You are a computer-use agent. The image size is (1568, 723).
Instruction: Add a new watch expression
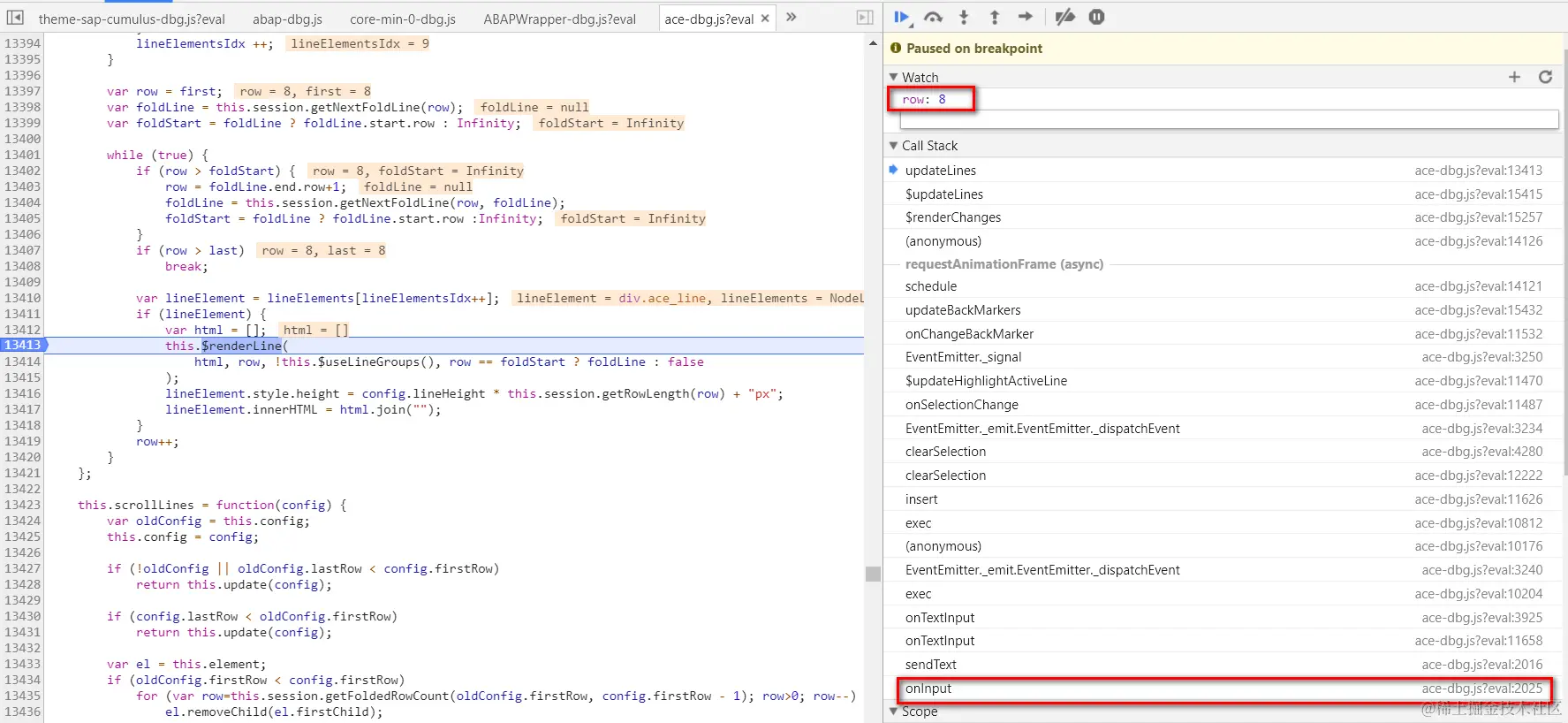(x=1514, y=77)
